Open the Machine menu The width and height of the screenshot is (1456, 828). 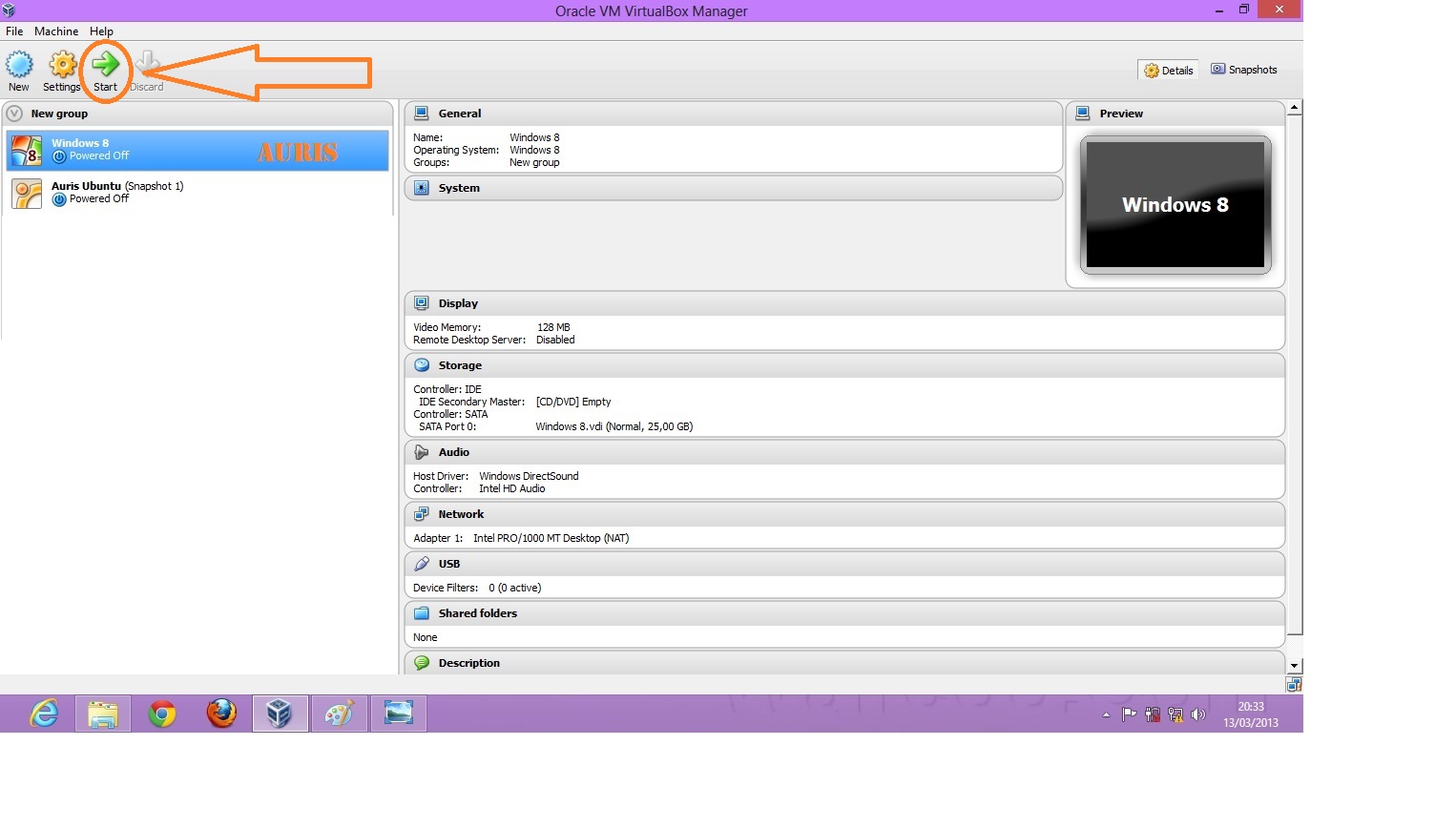click(x=56, y=31)
